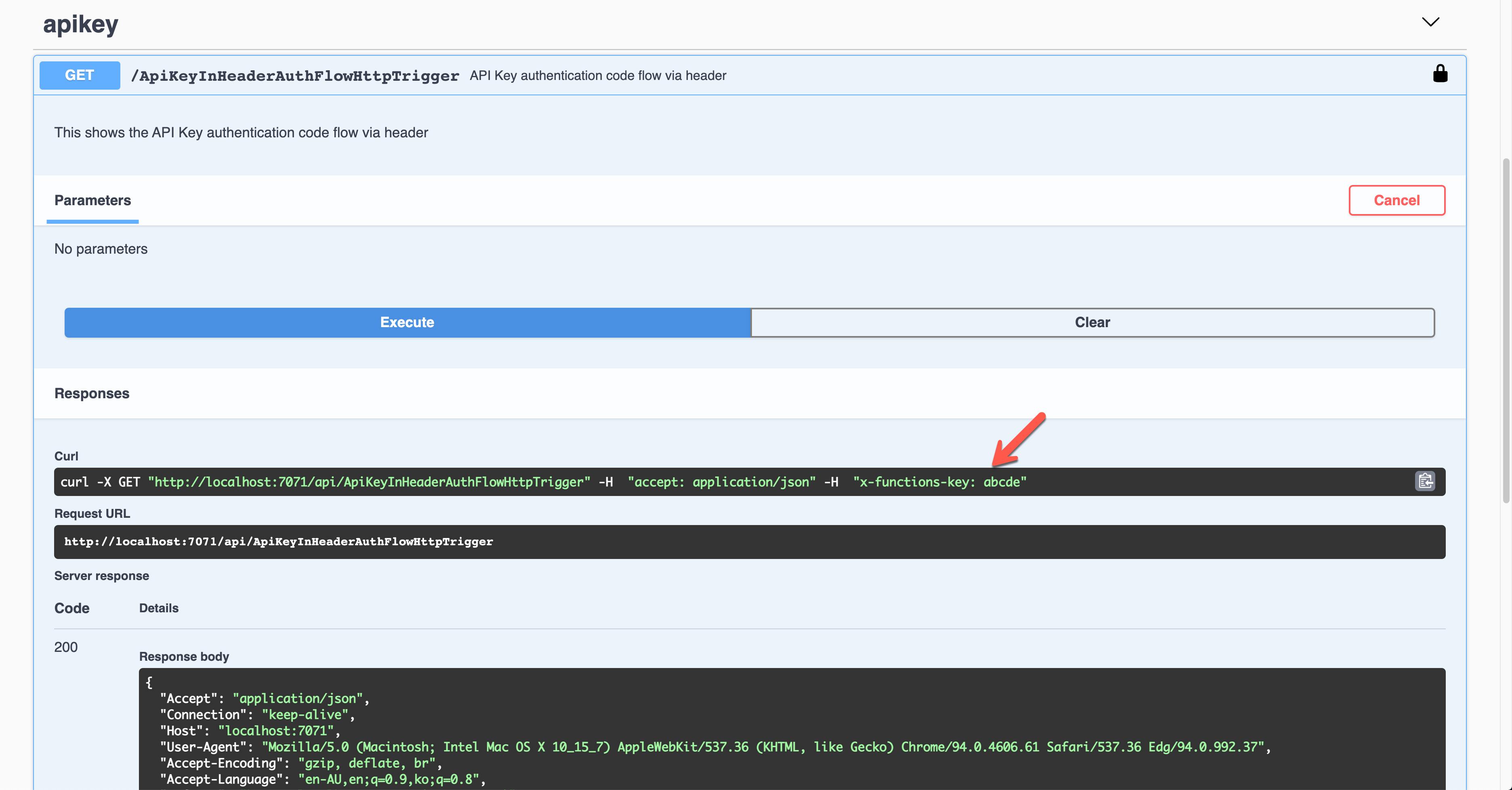Screen dimensions: 1512x790
Task: Click the Curl label
Action: [66, 456]
